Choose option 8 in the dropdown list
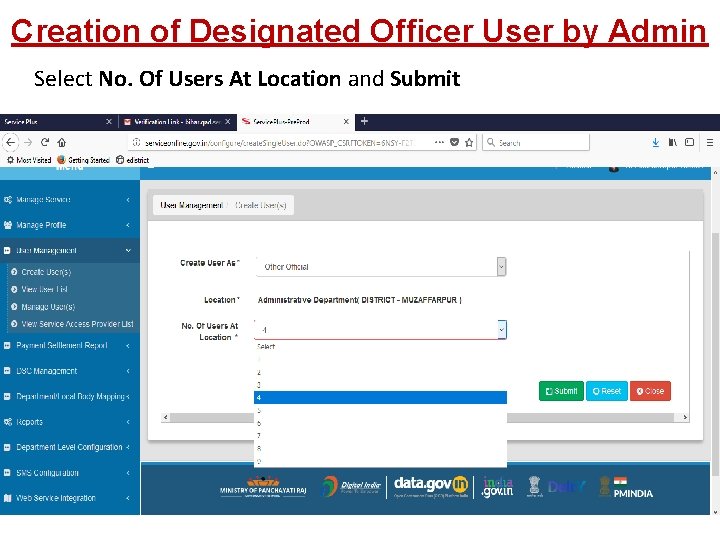This screenshot has width=720, height=540. (380, 448)
